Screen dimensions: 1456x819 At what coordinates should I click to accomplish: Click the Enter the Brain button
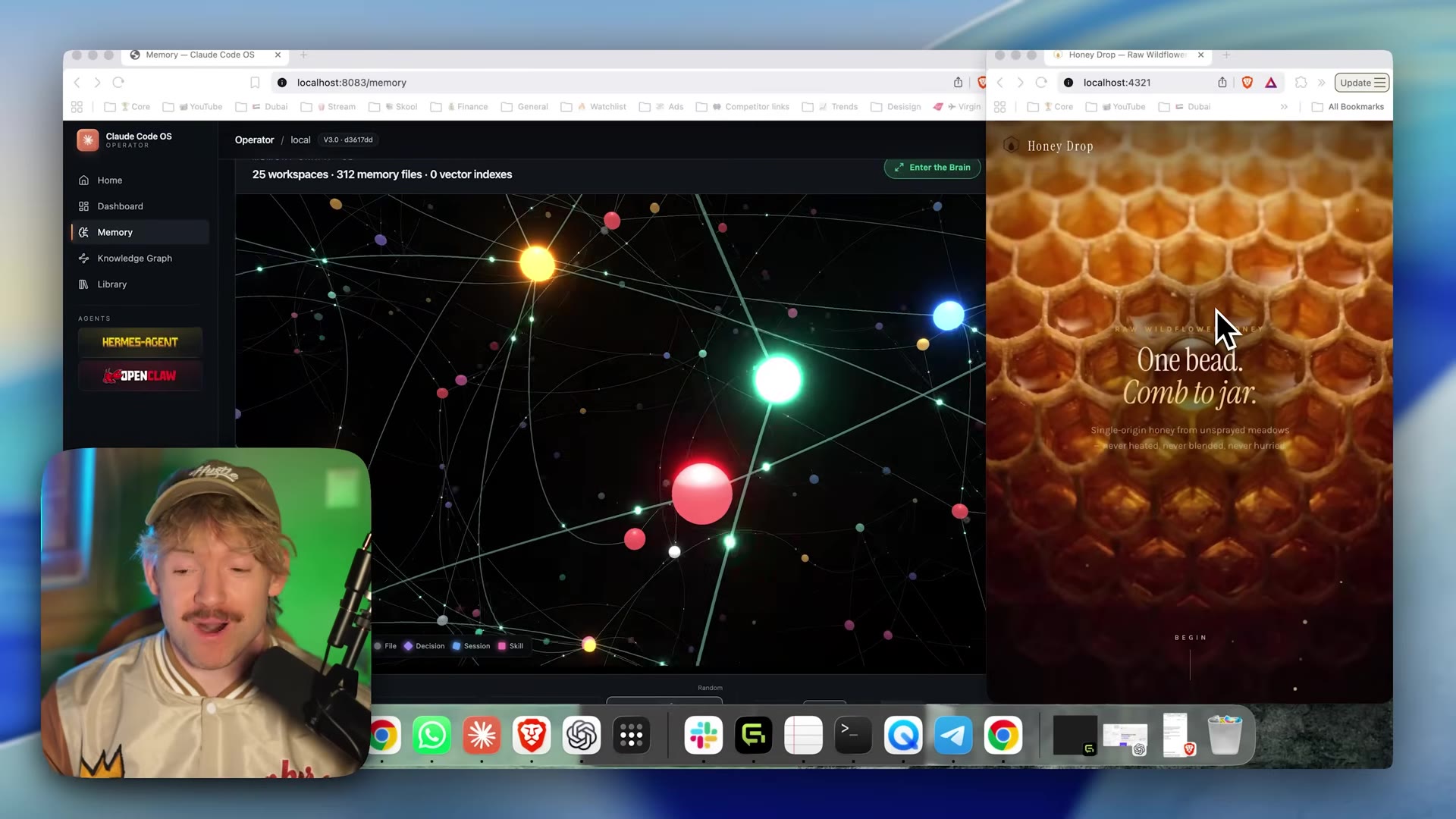(932, 168)
